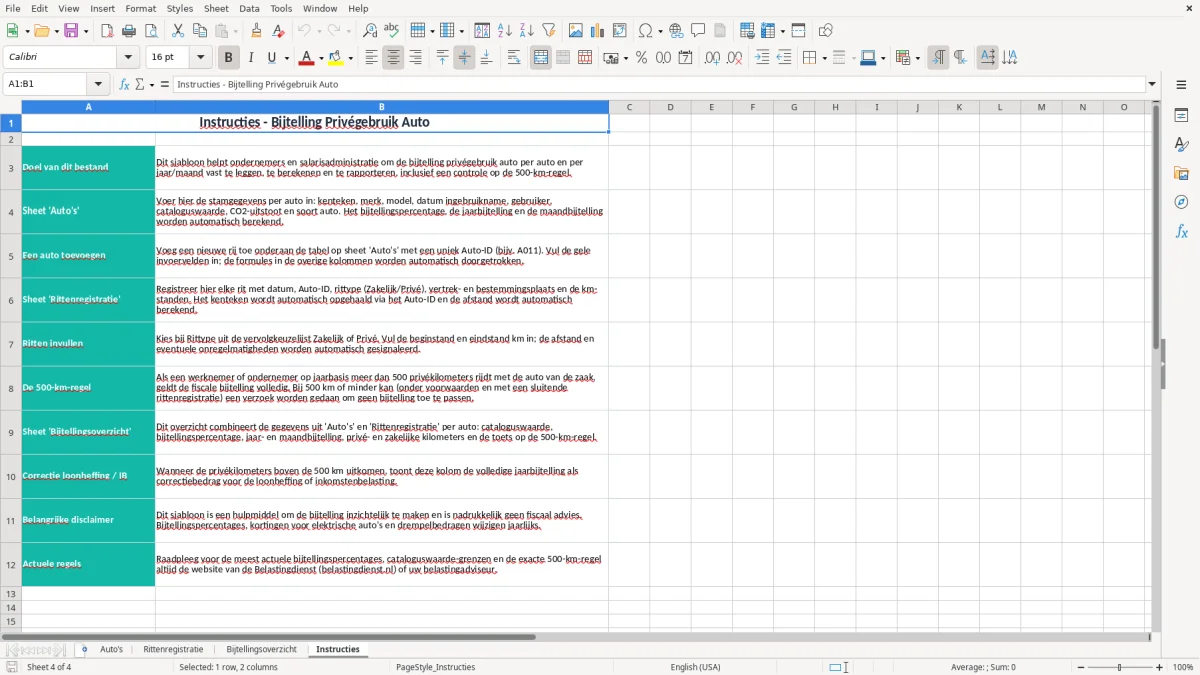This screenshot has height=675, width=1200.
Task: Open the sidebar Properties panel
Action: (x=1181, y=115)
